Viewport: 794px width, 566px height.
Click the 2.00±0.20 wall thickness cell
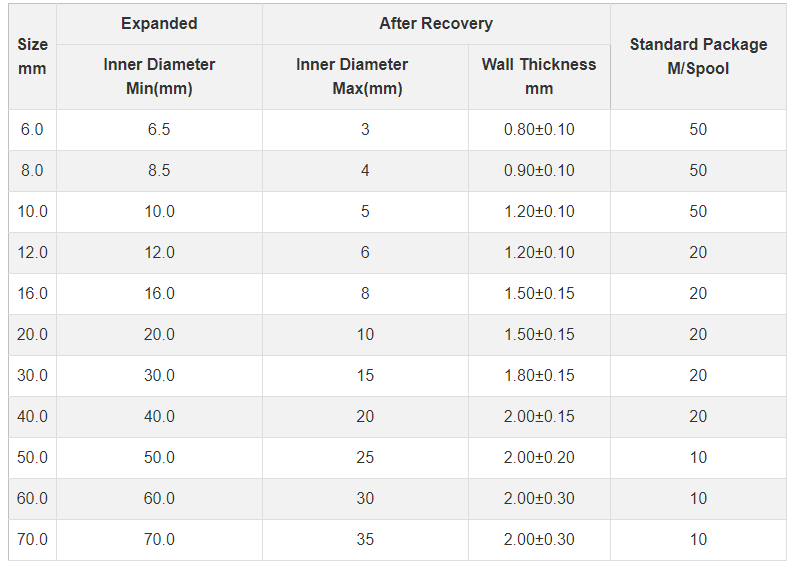(539, 458)
